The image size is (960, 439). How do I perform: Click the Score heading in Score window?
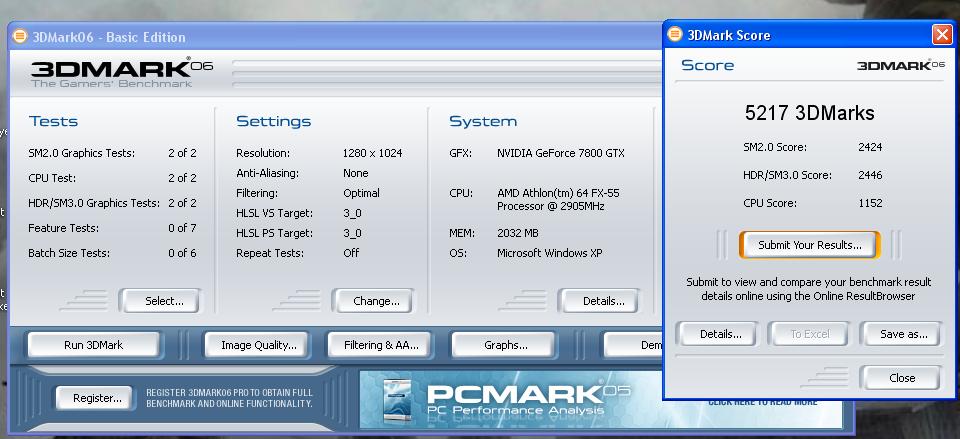coord(708,66)
